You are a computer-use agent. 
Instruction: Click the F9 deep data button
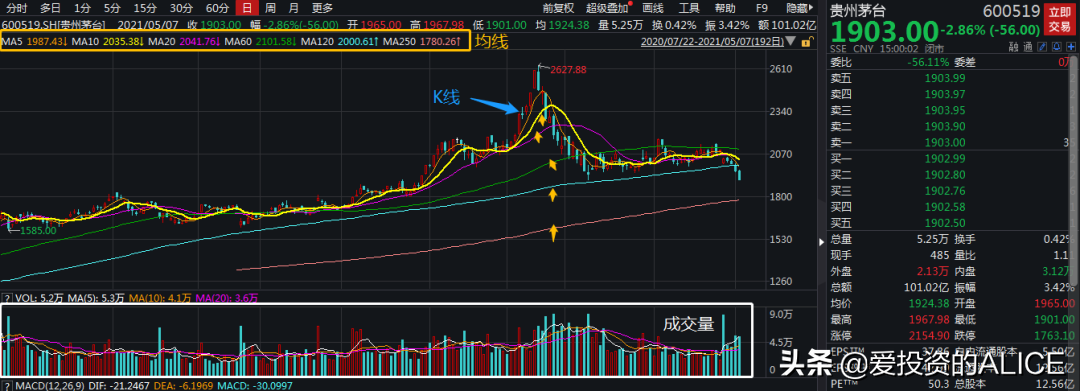point(762,8)
